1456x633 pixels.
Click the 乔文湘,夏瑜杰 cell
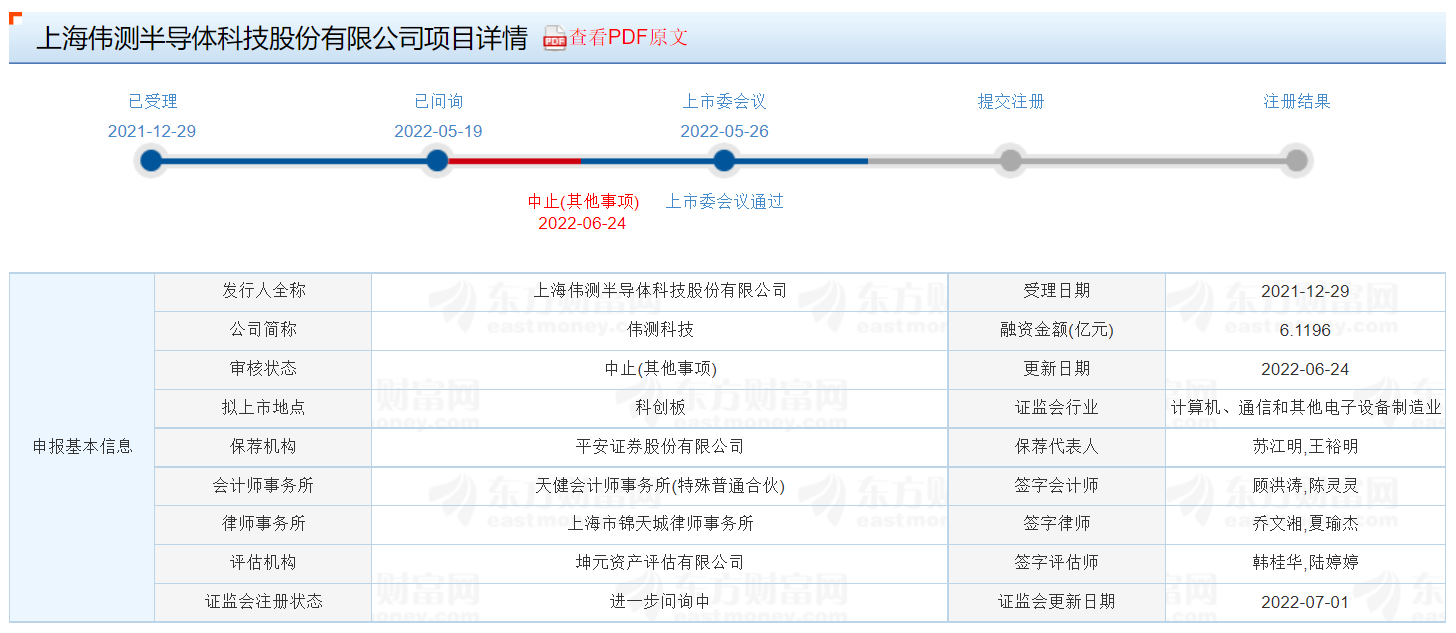click(1305, 524)
